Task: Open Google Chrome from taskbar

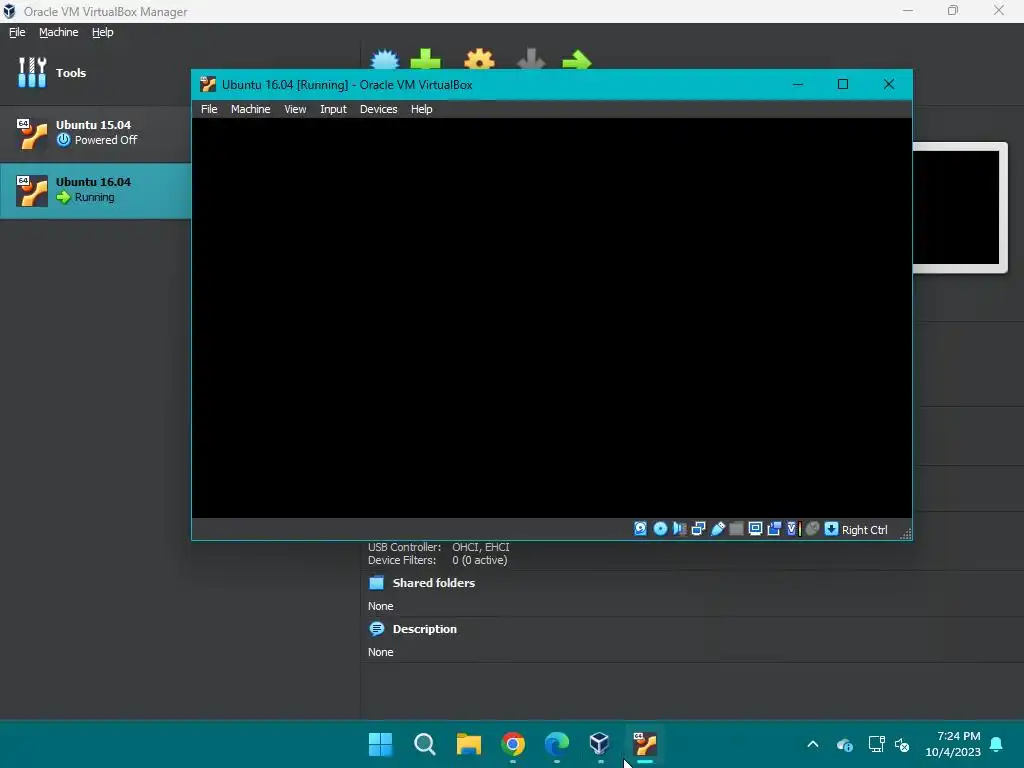Action: pyautogui.click(x=513, y=744)
